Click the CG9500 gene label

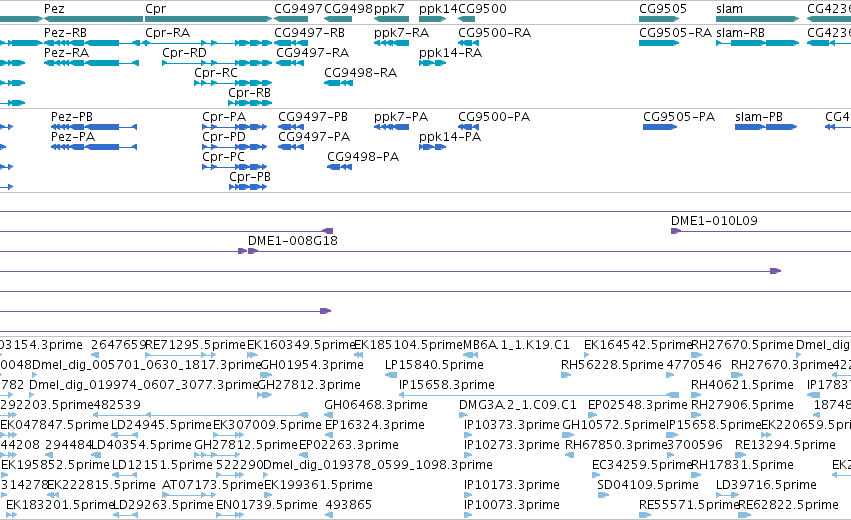[482, 9]
